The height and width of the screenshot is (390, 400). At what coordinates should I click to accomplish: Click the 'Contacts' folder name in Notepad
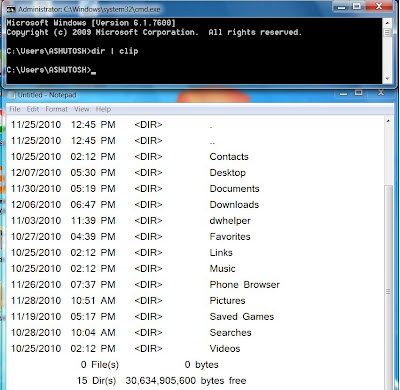(x=229, y=157)
